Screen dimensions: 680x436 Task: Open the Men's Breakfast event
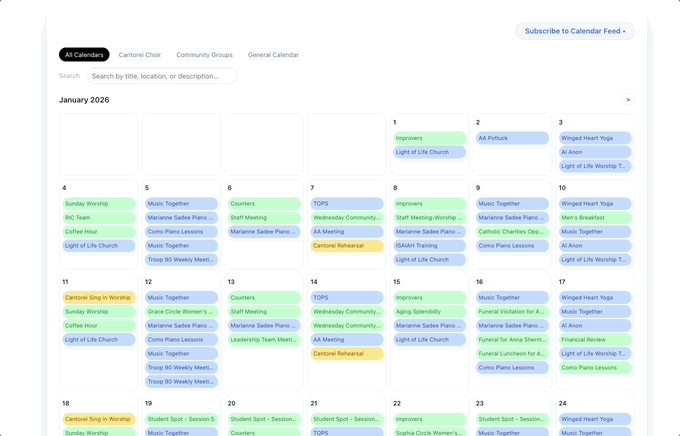(595, 218)
